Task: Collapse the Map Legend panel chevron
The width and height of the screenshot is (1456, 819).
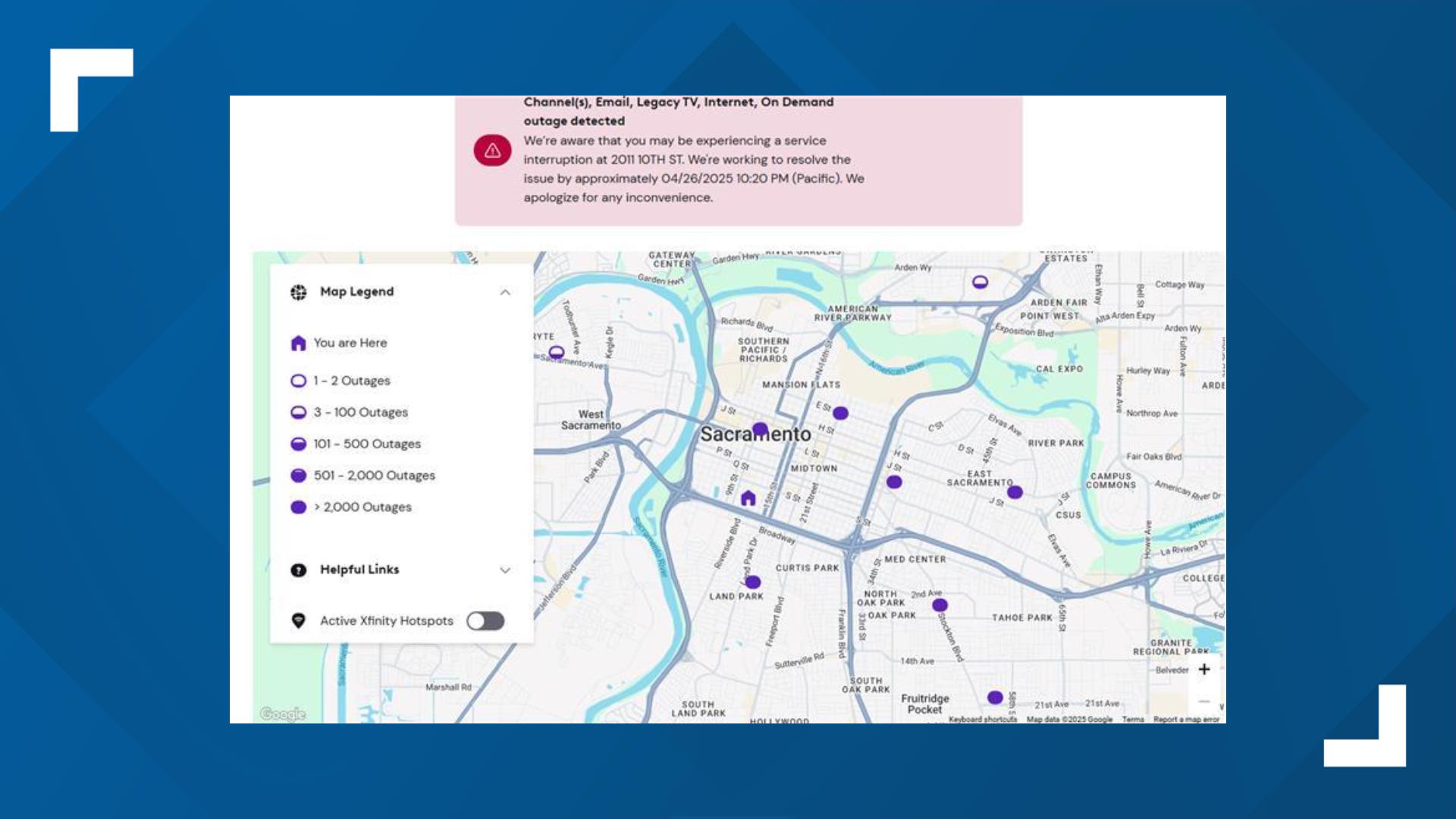Action: 505,293
